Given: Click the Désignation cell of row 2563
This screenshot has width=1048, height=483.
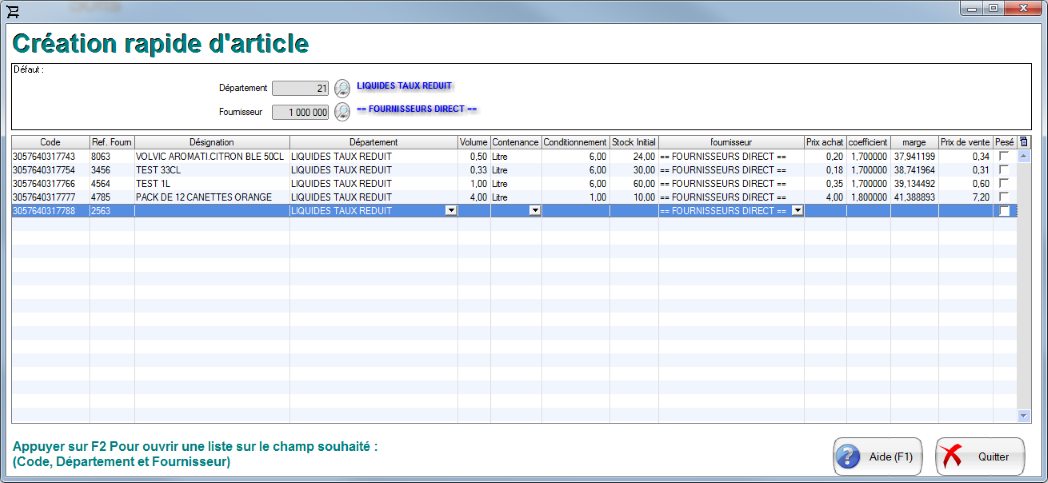Looking at the screenshot, I should pos(211,211).
